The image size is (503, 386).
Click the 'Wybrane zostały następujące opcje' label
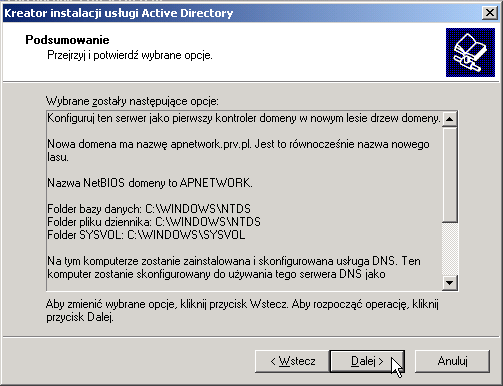click(x=132, y=101)
